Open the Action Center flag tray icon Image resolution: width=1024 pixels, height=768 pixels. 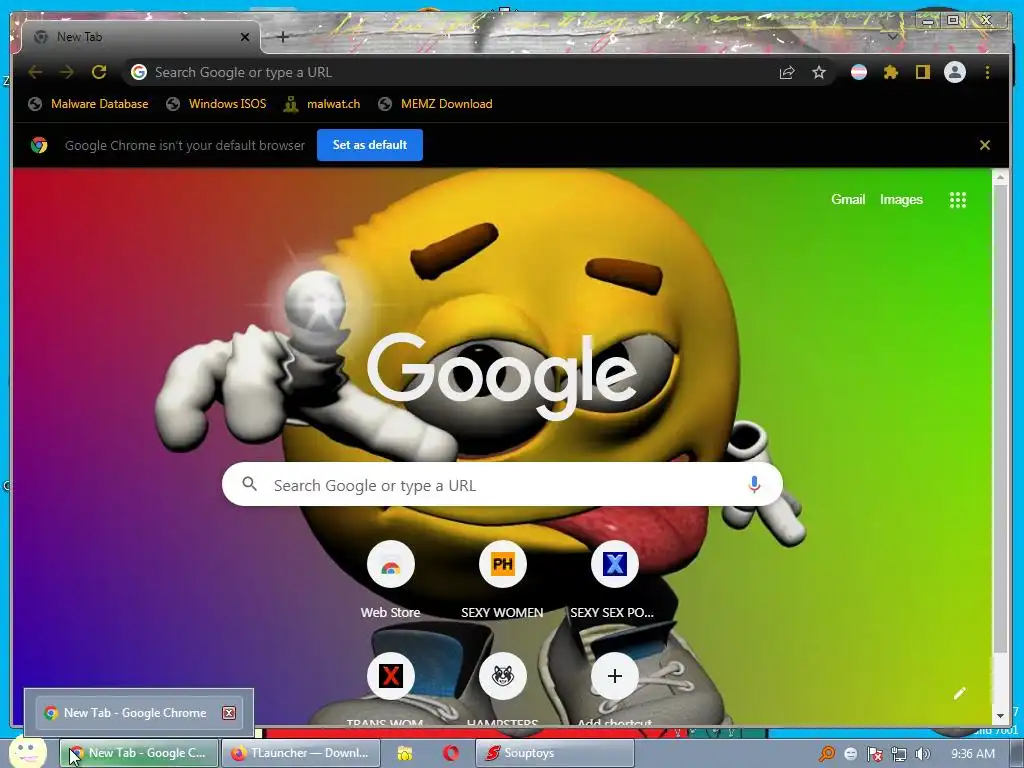click(x=874, y=754)
